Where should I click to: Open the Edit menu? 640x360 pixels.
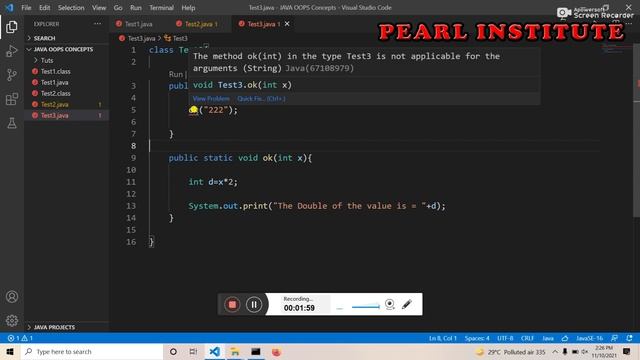point(44,7)
